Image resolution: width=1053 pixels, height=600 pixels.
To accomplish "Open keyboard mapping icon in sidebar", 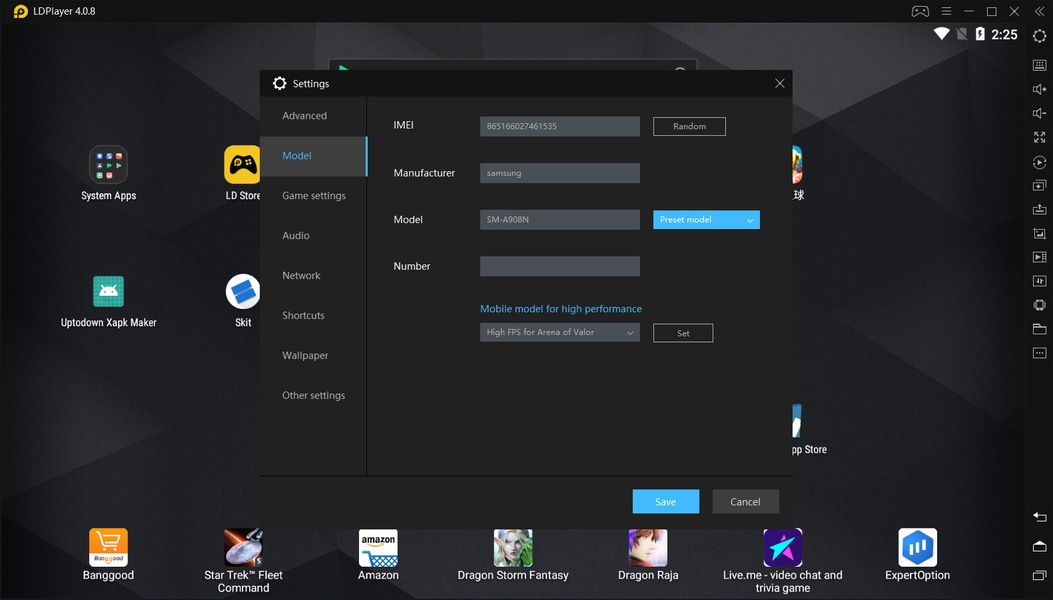I will [1039, 65].
